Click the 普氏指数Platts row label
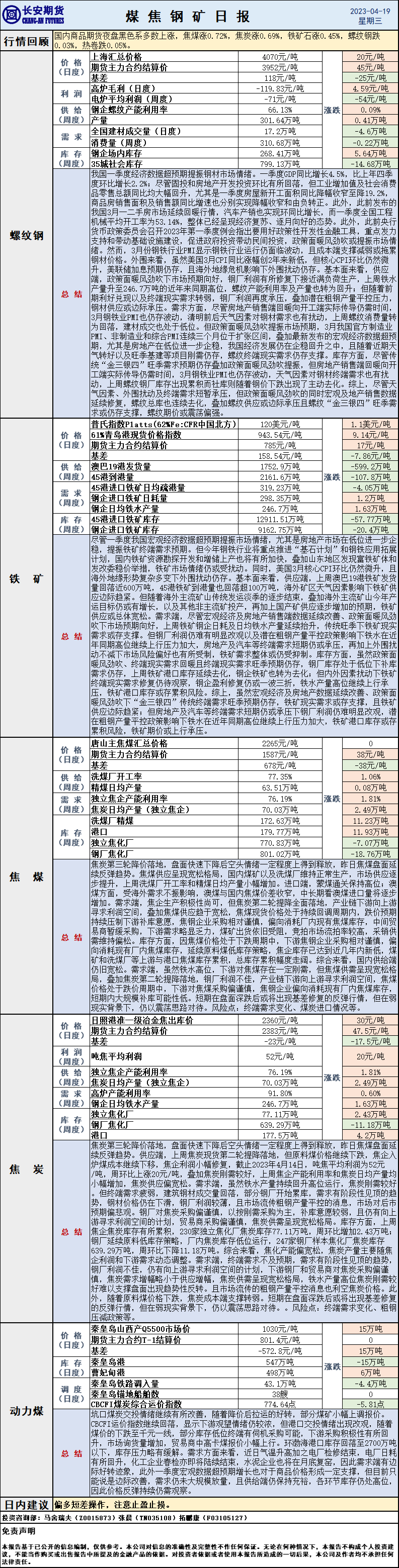Screen dimensions: 399x1568 (163, 424)
